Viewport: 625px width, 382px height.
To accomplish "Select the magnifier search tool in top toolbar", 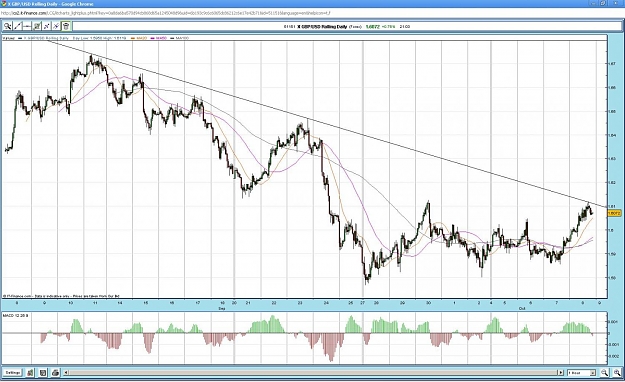I will (x=8, y=26).
